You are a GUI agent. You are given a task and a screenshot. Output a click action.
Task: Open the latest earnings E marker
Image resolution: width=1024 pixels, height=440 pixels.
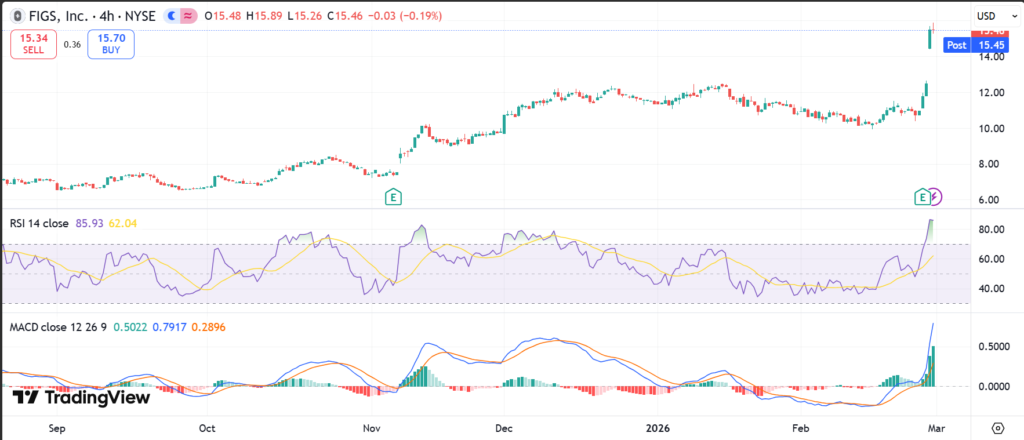click(922, 198)
